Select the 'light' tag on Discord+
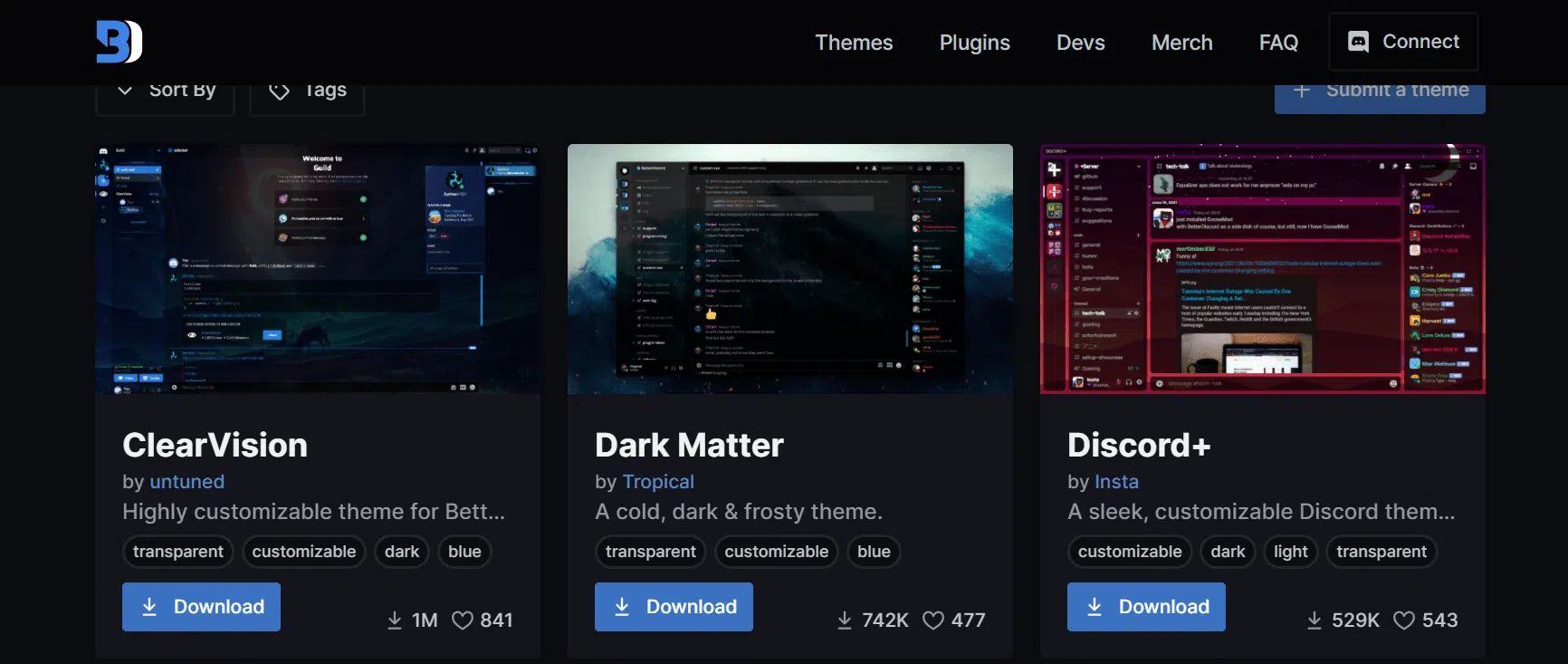Viewport: 1568px width, 664px height. (x=1290, y=552)
